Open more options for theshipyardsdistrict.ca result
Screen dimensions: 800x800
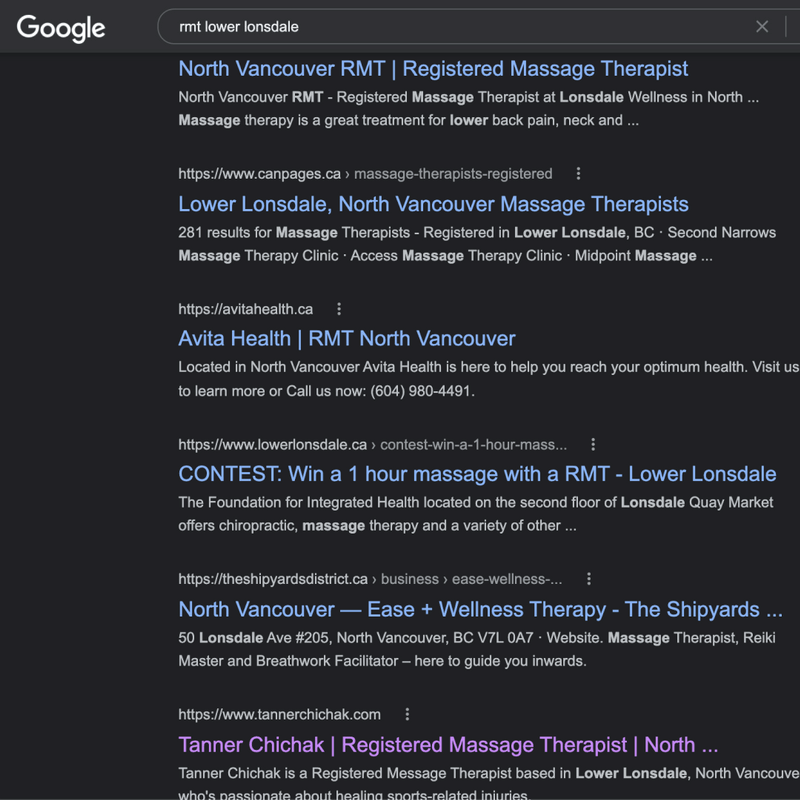pyautogui.click(x=589, y=579)
